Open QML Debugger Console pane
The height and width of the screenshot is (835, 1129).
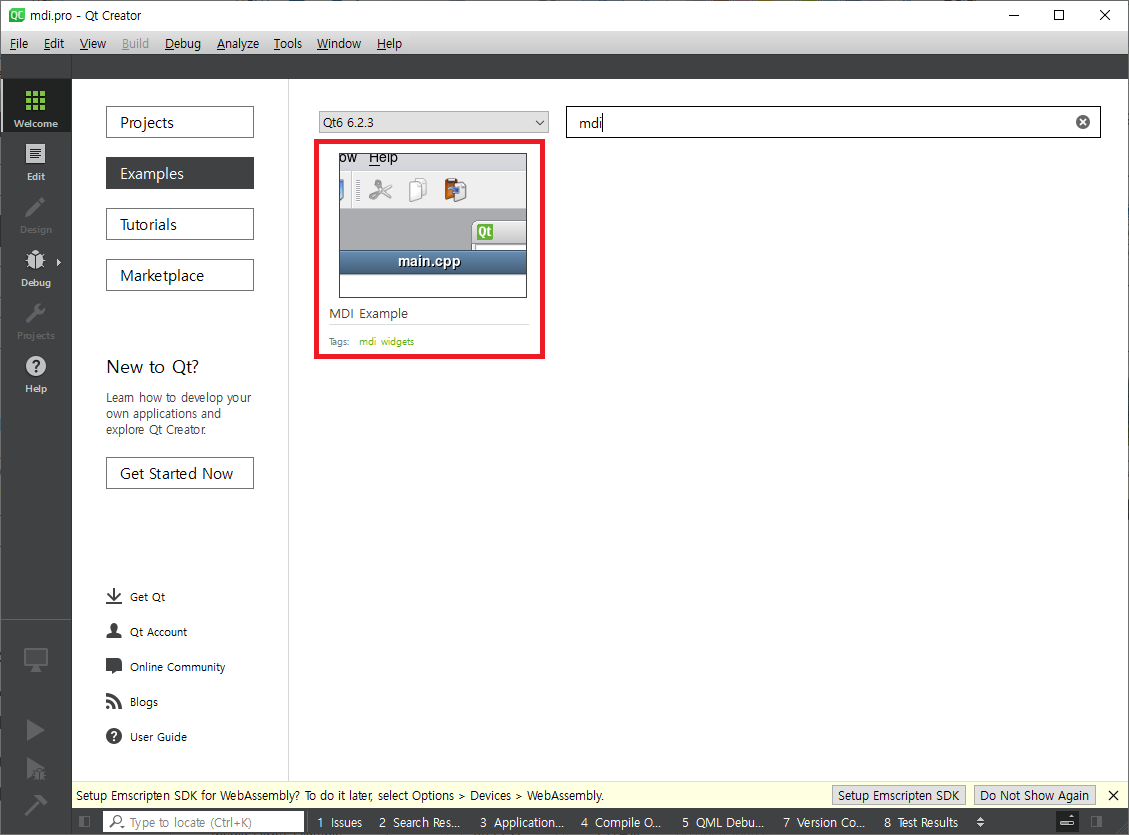723,822
